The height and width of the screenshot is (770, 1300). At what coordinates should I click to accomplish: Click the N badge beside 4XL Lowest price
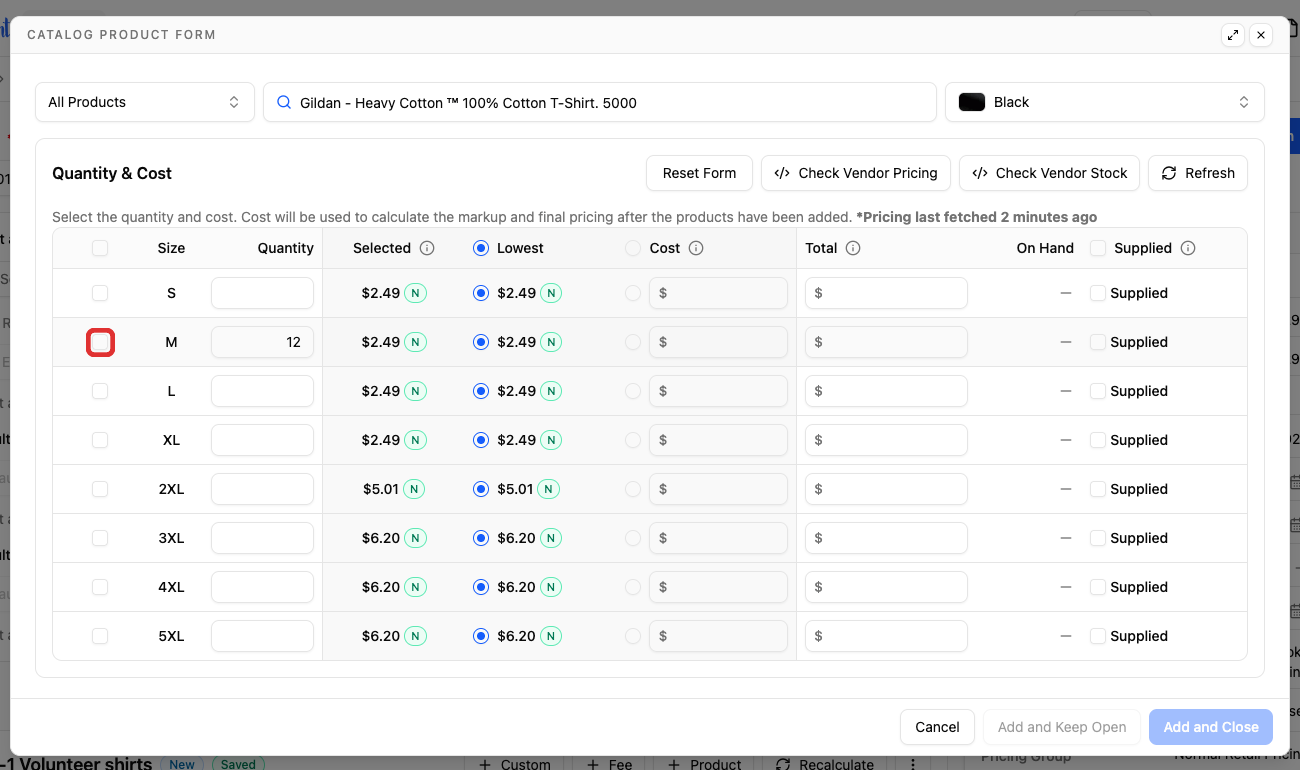[x=551, y=587]
